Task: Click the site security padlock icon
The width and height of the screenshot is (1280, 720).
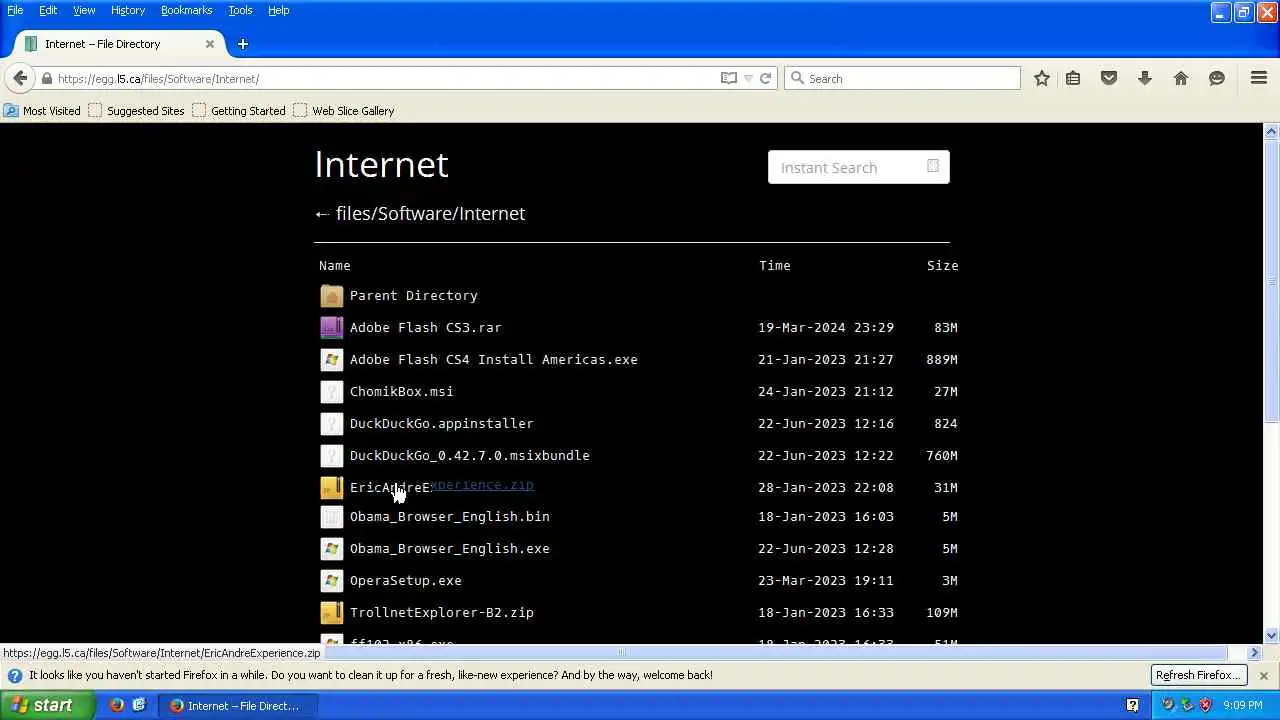Action: coord(46,78)
